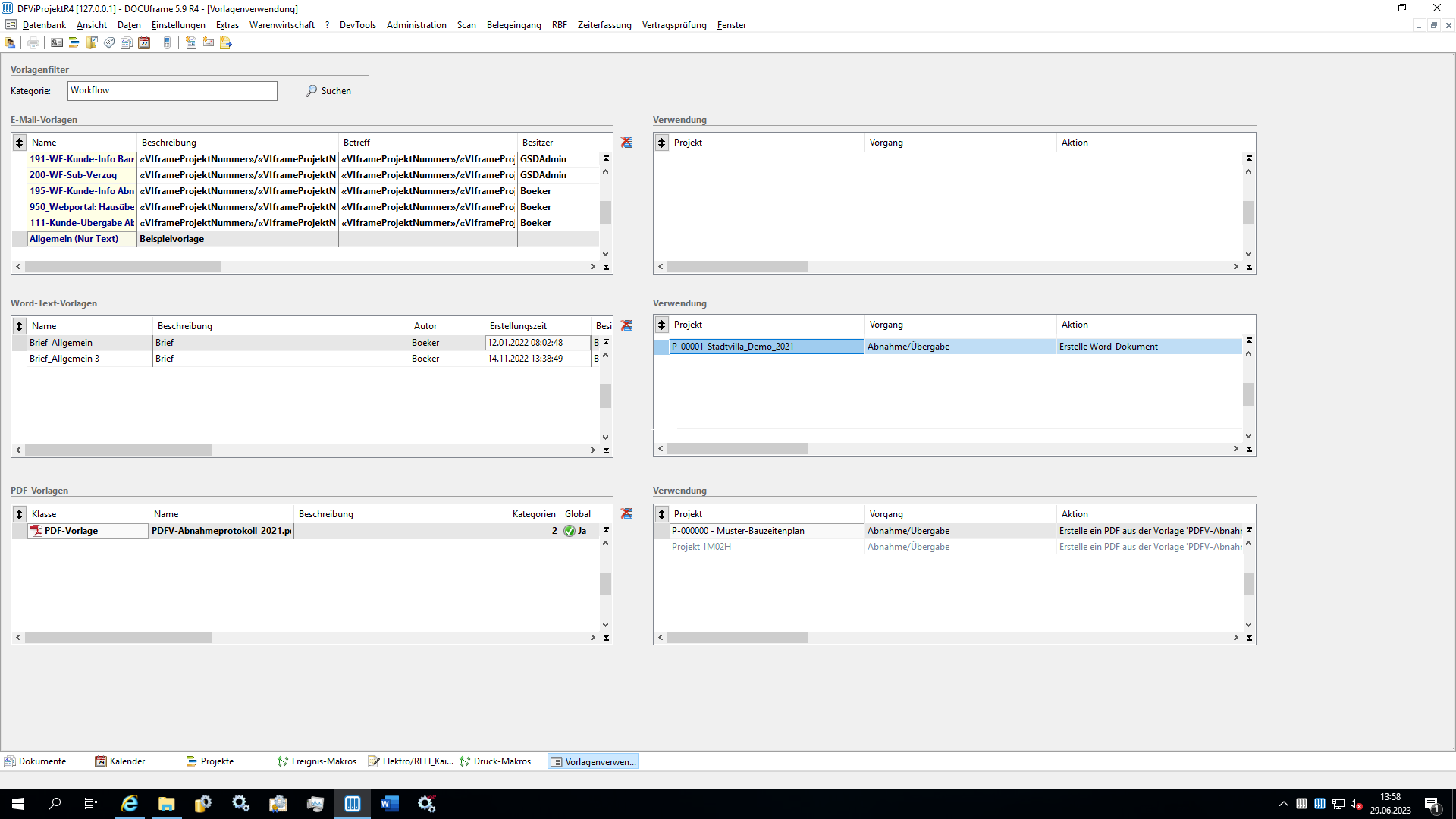Clear filter icon beside Word-Text-Vorlagen table
This screenshot has width=1456, height=819.
(627, 326)
